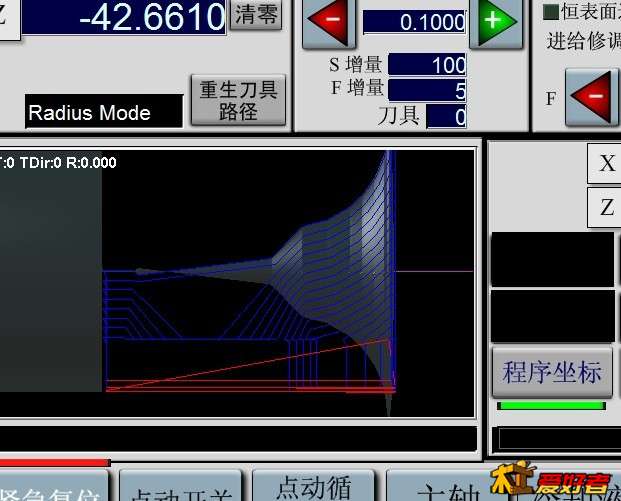This screenshot has height=501, width=621.
Task: Click the jog step value 0.1000
Action: (414, 22)
